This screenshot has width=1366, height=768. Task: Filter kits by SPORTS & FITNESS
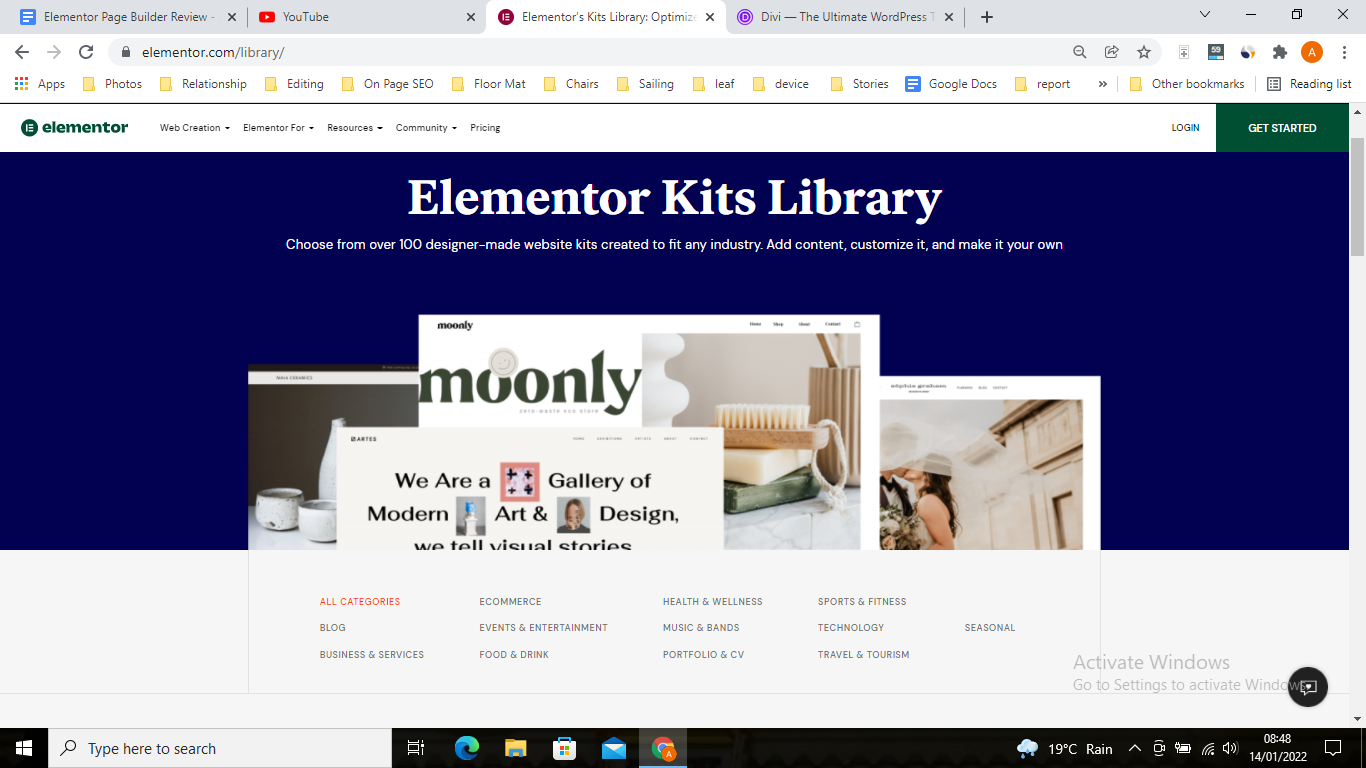[x=862, y=602]
